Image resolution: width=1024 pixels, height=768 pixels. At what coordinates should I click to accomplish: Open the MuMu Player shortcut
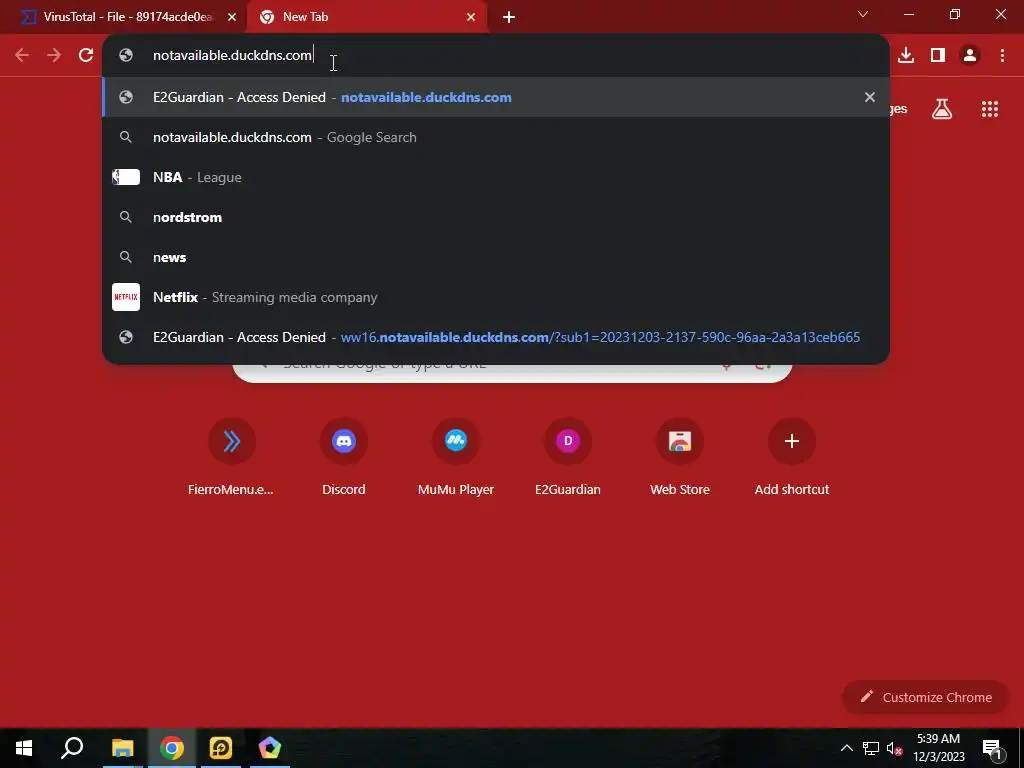456,456
